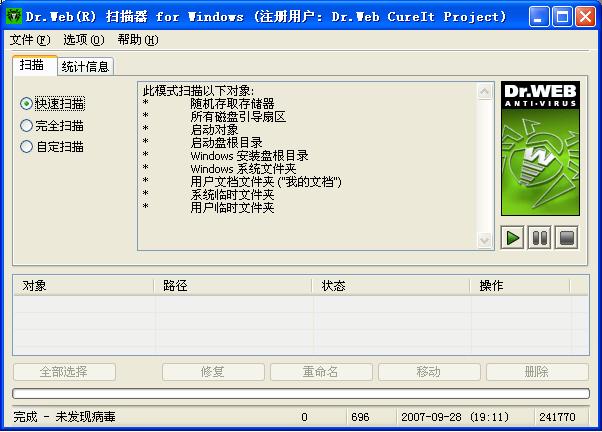Viewport: 602px width, 432px height.
Task: Click the 全部选择 button
Action: click(x=64, y=372)
